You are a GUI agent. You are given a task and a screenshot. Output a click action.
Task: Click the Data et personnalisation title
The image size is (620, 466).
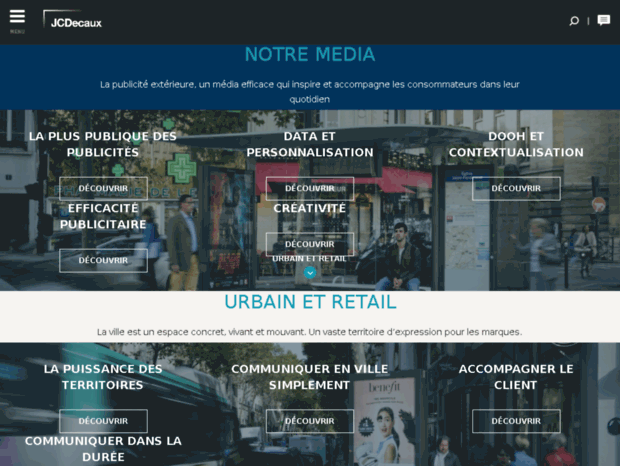point(310,144)
